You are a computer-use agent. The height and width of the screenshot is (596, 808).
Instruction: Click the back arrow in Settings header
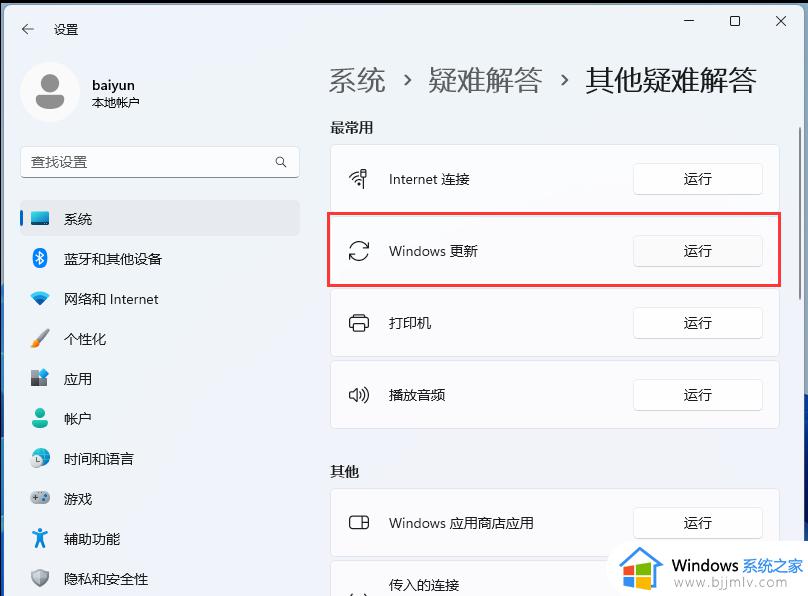28,29
